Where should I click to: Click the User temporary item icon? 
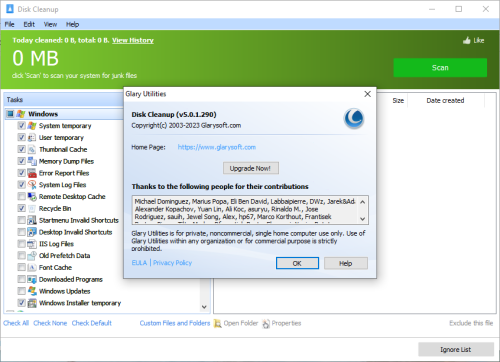(32, 138)
